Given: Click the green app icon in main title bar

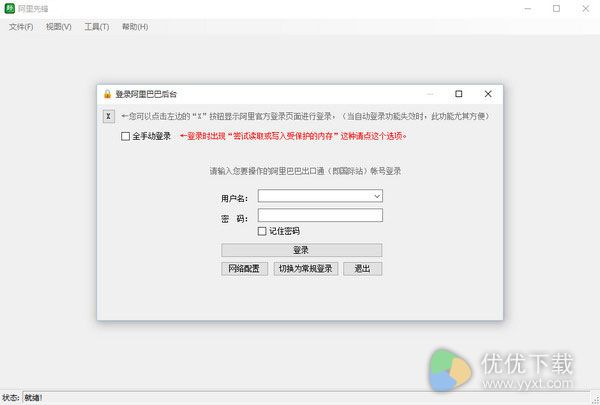Looking at the screenshot, I should click(x=10, y=8).
